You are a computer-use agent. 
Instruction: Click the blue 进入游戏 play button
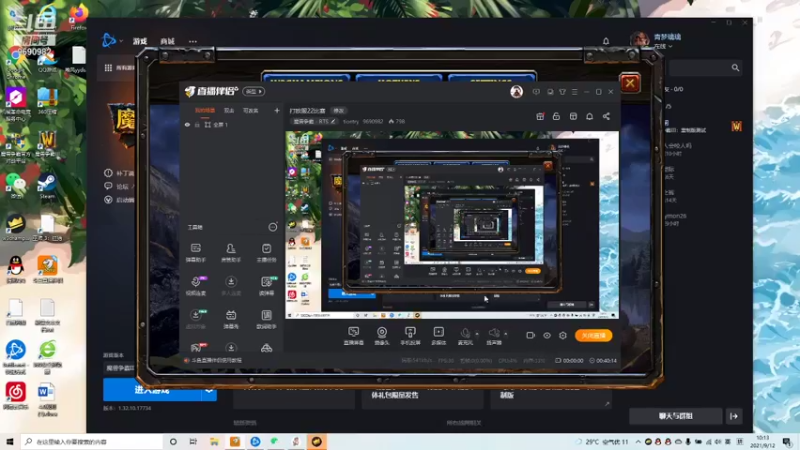click(x=152, y=390)
